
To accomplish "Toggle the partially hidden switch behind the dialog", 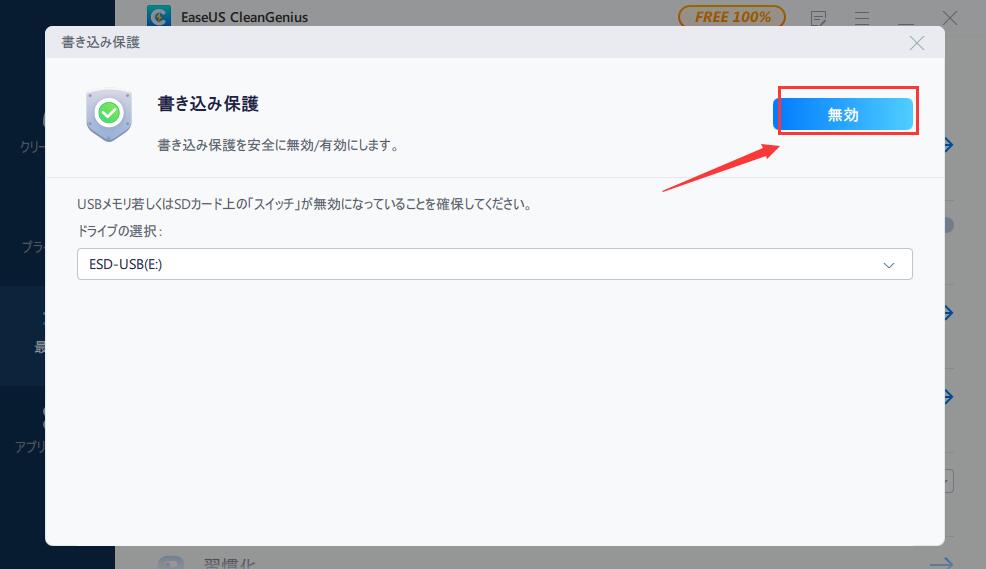I will (948, 226).
